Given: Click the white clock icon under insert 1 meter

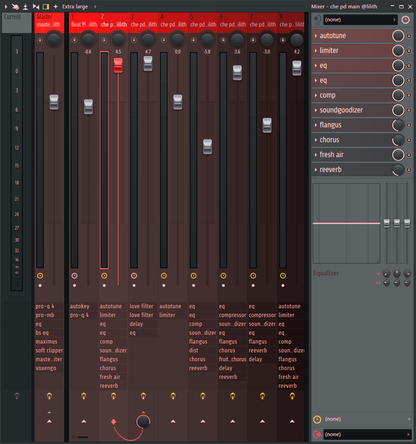Looking at the screenshot, I should point(74,276).
